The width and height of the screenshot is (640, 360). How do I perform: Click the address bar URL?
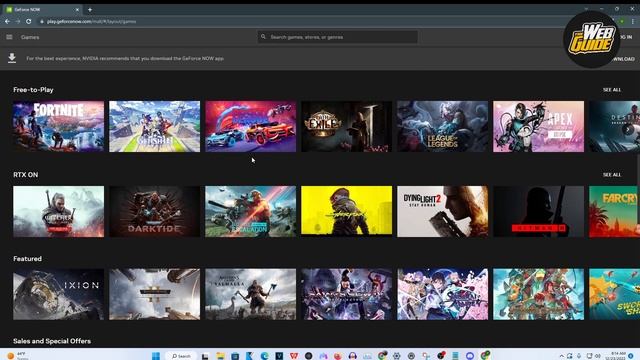coord(91,21)
